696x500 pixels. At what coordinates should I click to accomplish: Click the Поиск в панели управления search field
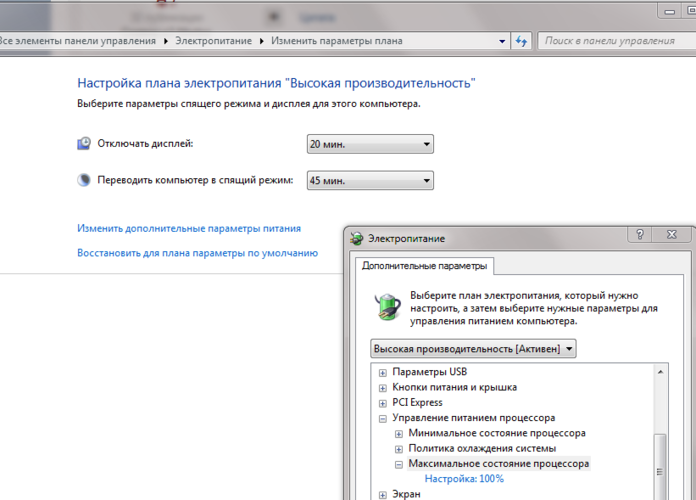(x=612, y=41)
